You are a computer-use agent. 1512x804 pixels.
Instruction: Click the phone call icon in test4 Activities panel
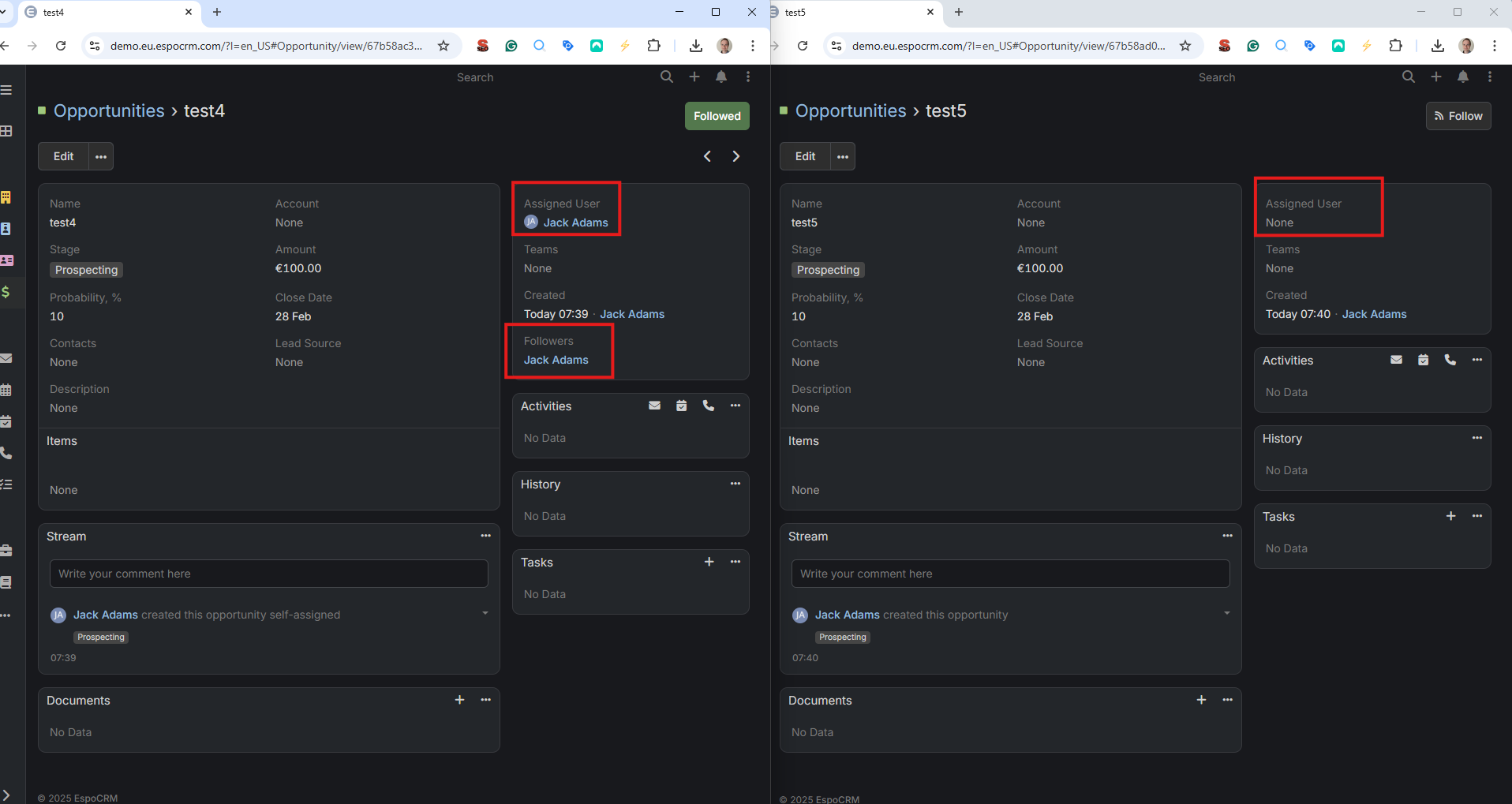coord(708,406)
